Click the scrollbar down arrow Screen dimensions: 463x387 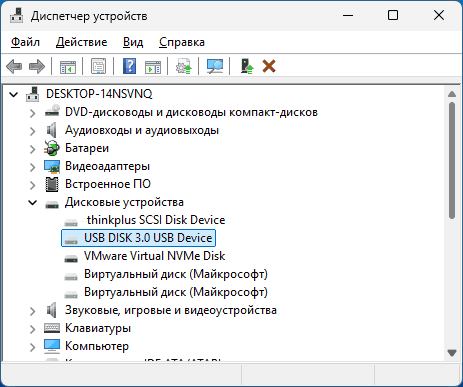pos(452,353)
